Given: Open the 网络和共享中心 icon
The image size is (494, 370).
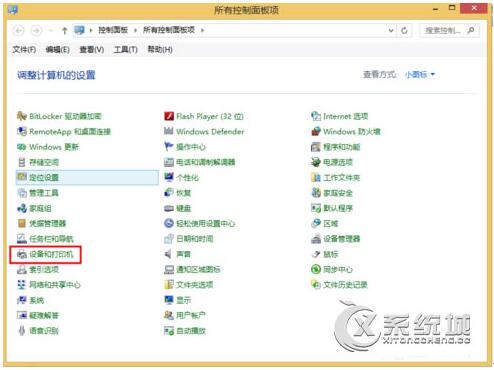Looking at the screenshot, I should click(22, 285).
